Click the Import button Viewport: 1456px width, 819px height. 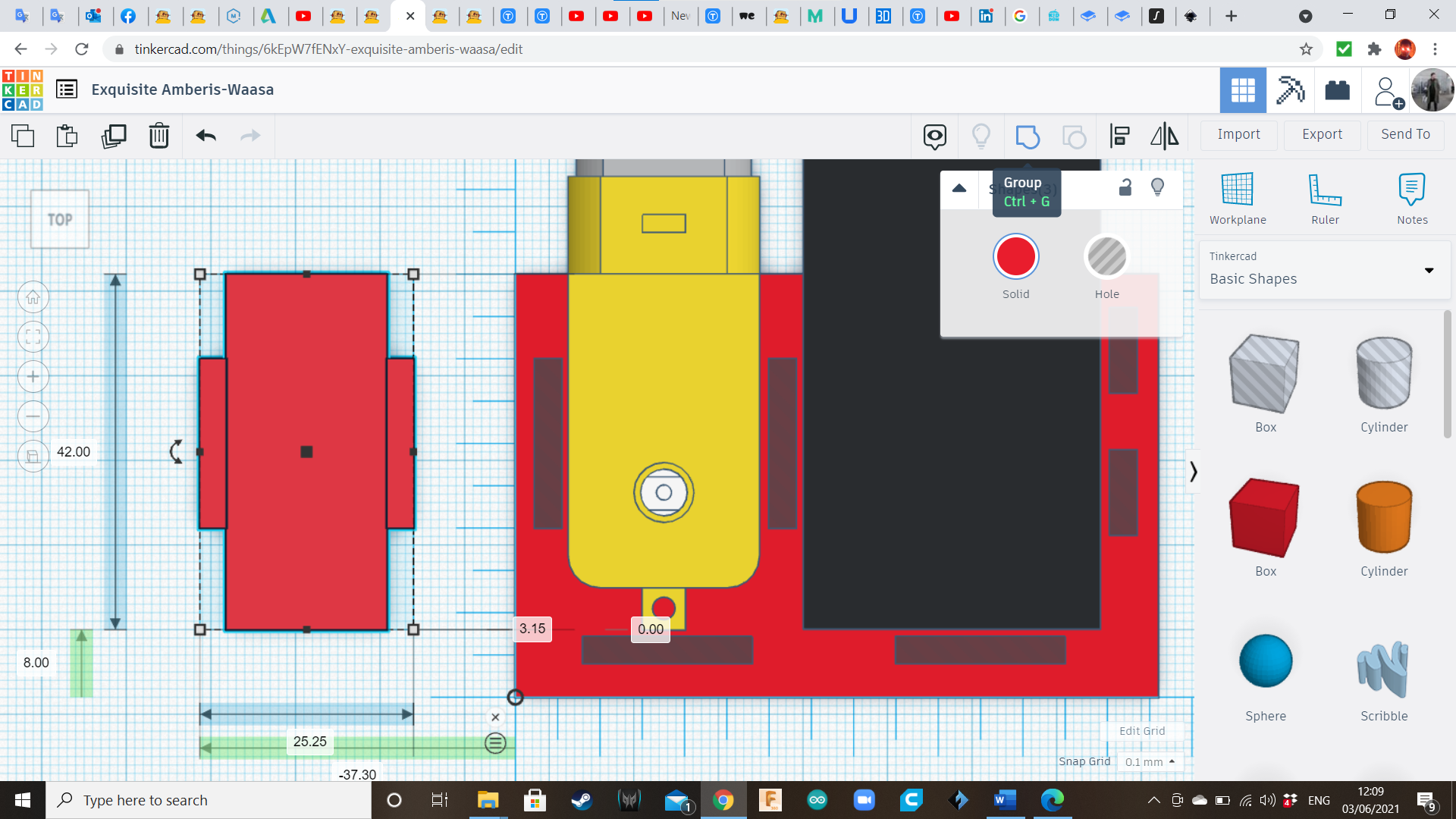tap(1238, 134)
